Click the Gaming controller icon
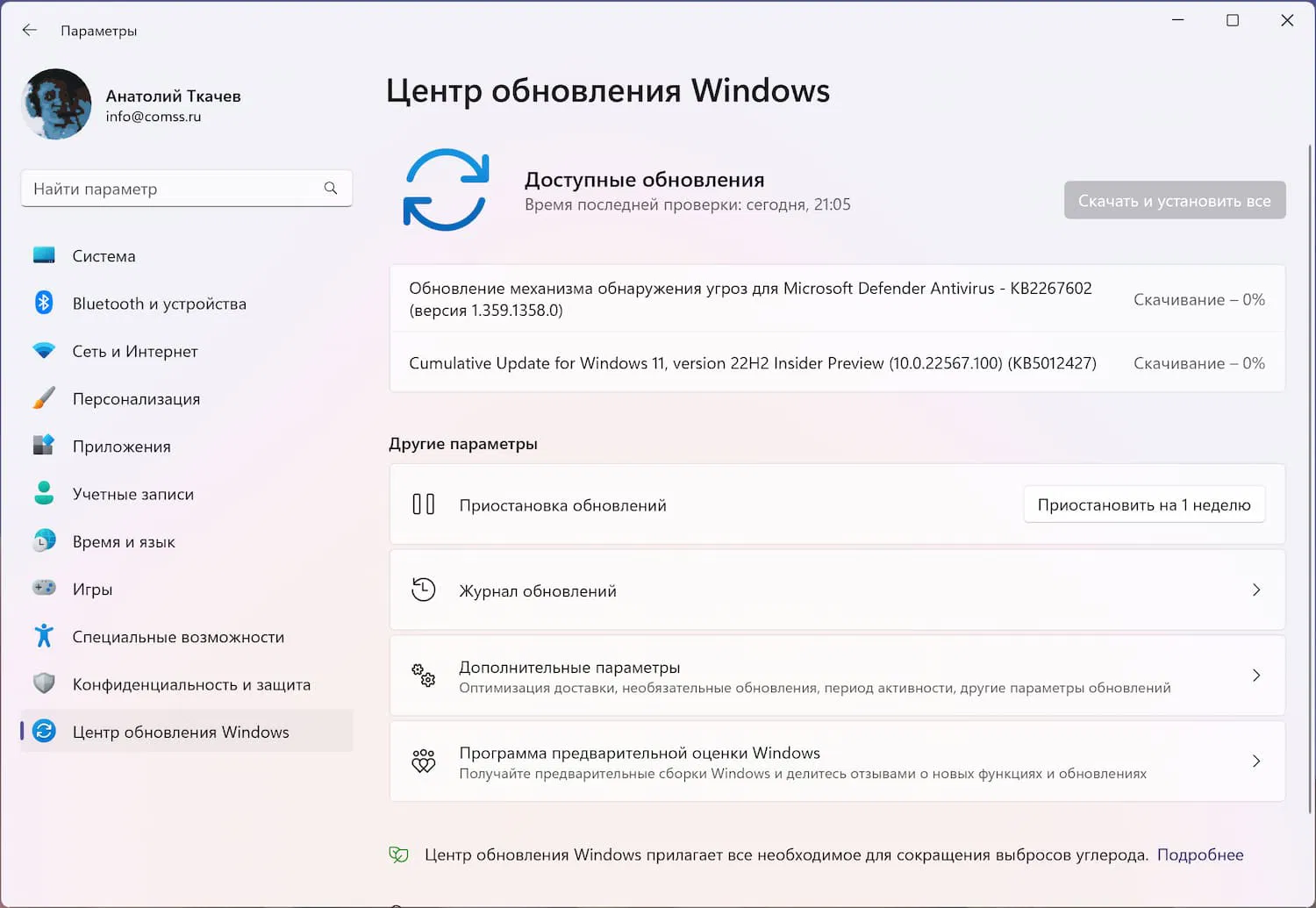 point(44,588)
